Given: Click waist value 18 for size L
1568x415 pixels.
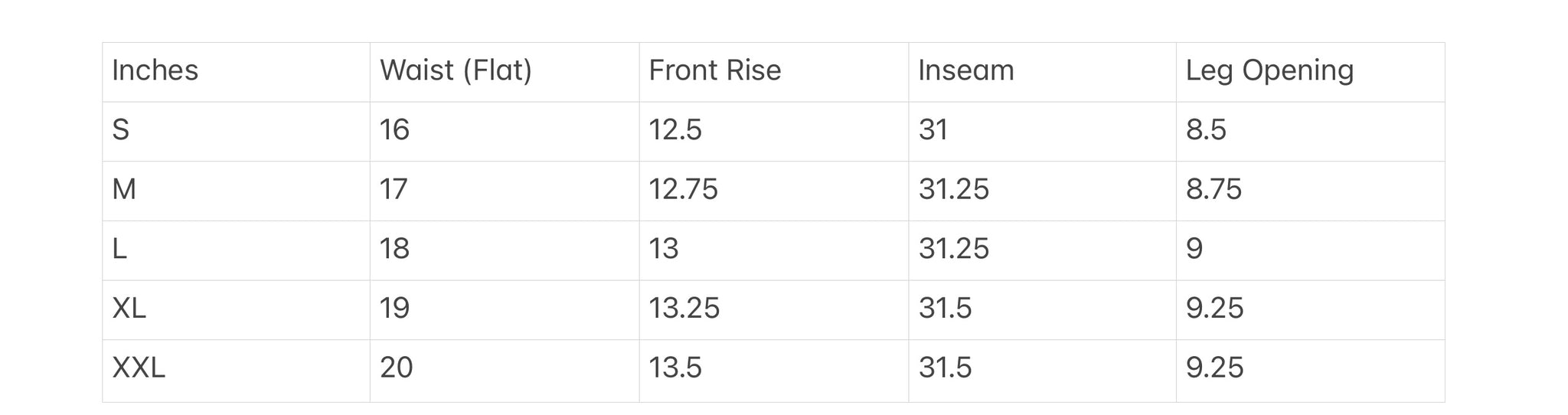Looking at the screenshot, I should click(x=394, y=249).
